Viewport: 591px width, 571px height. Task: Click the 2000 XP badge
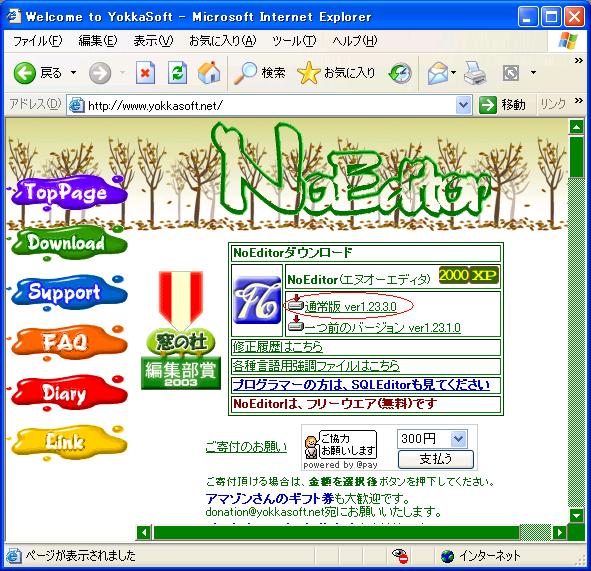tap(469, 276)
